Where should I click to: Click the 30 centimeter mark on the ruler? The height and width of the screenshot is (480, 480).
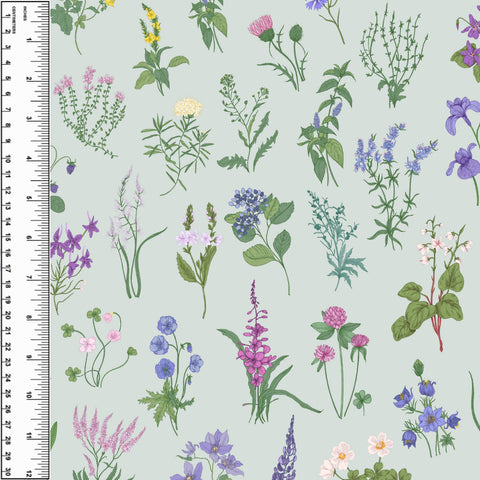(7, 472)
